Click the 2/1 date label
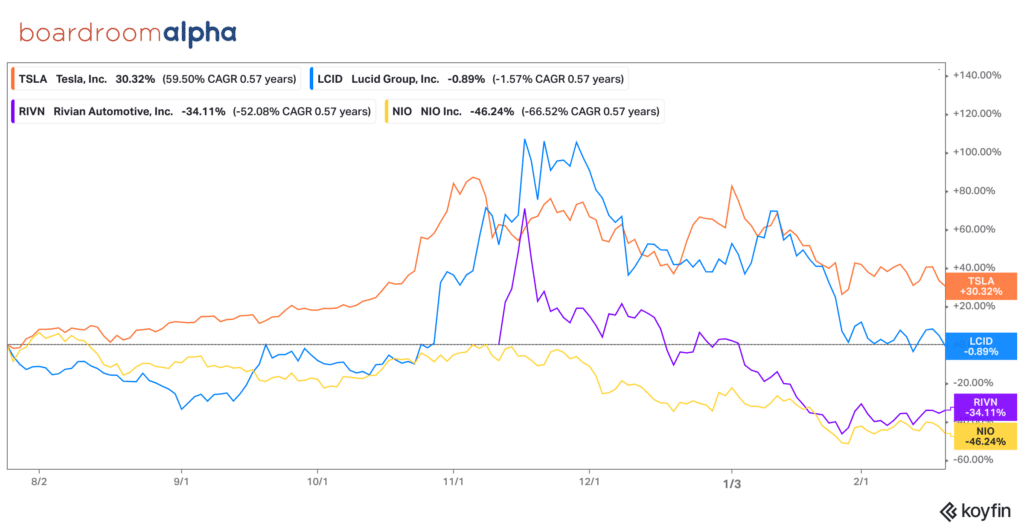Image resolution: width=1024 pixels, height=529 pixels. tap(861, 481)
